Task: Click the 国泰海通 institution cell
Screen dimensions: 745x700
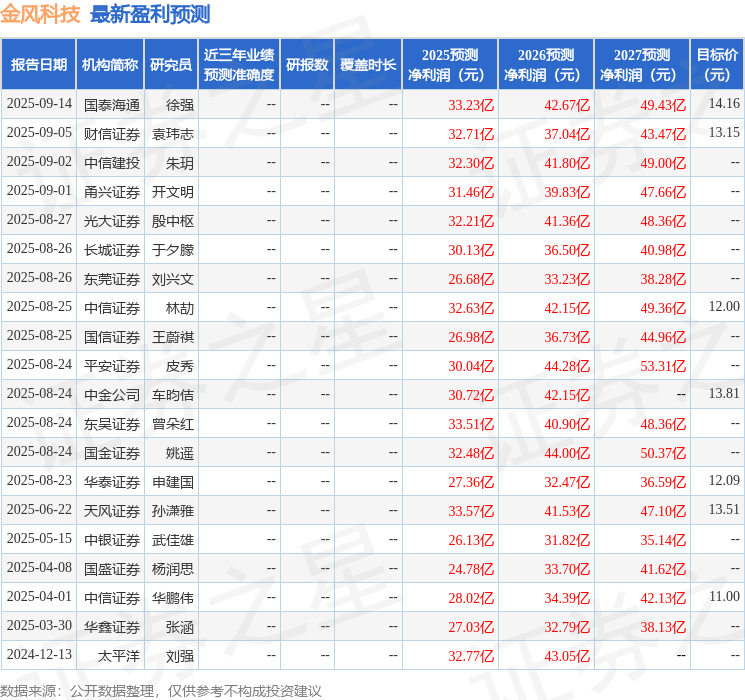Action: (112, 105)
